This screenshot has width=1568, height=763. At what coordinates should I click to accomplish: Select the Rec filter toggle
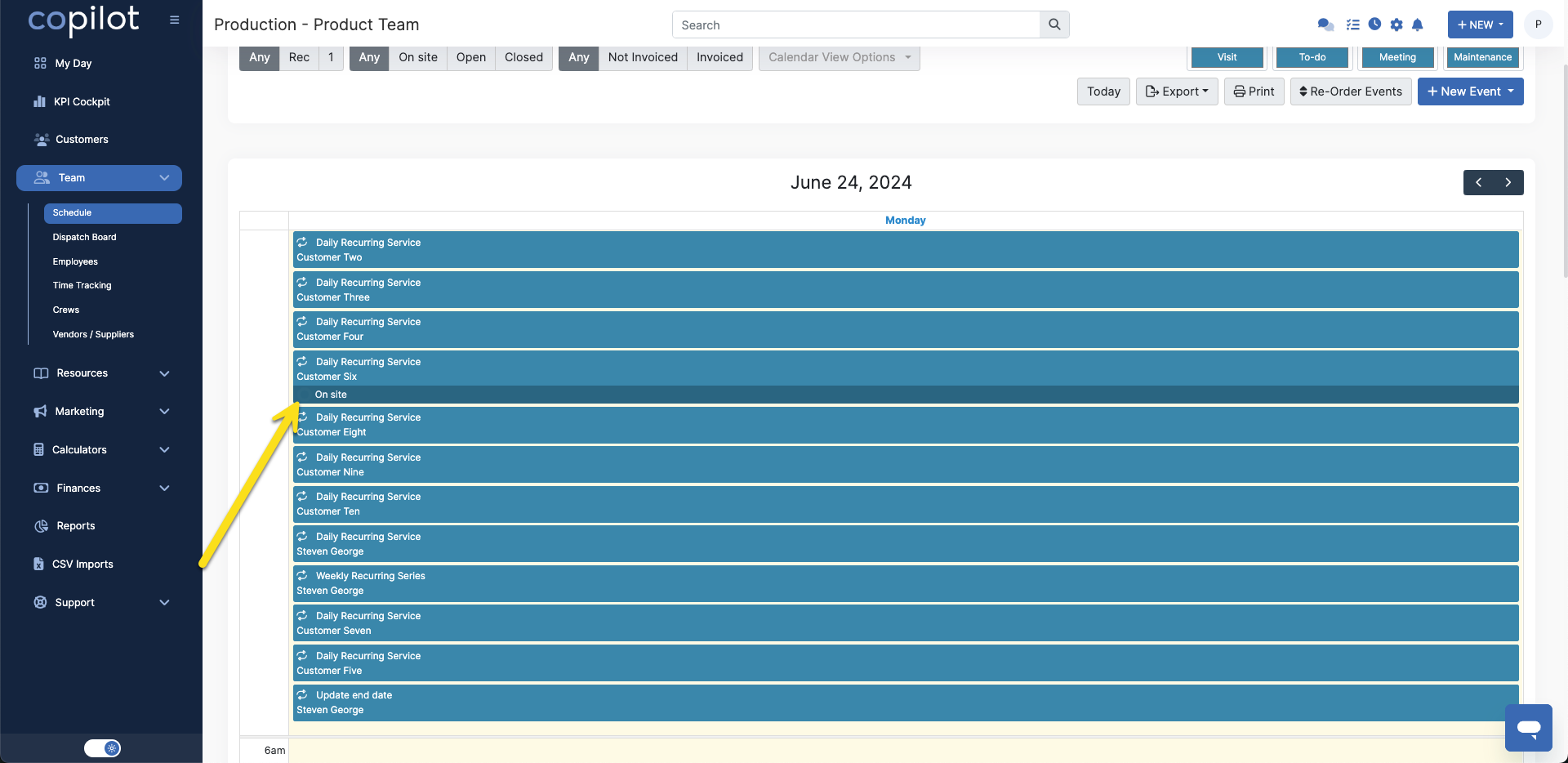(x=299, y=57)
